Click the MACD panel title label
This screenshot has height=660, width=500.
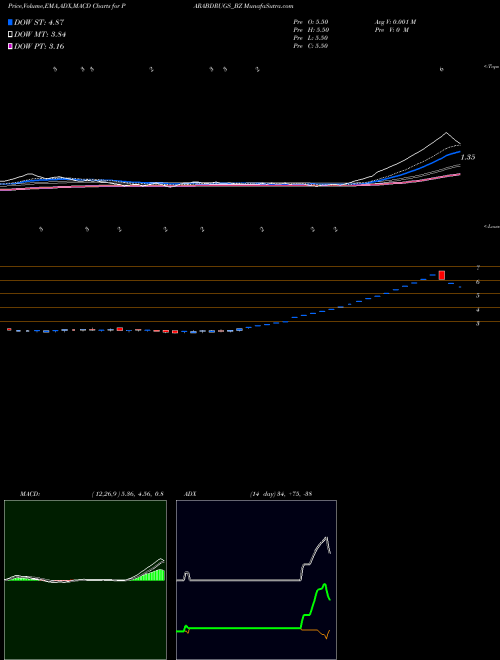30,494
